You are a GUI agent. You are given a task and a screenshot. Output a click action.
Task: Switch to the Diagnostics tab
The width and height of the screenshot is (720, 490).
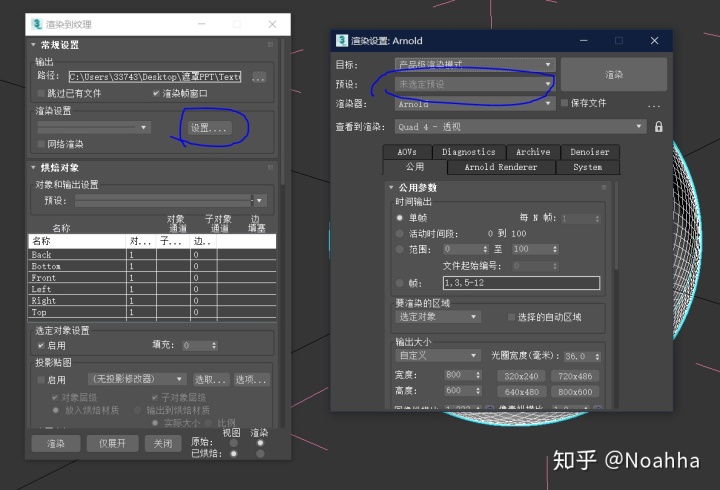point(469,152)
